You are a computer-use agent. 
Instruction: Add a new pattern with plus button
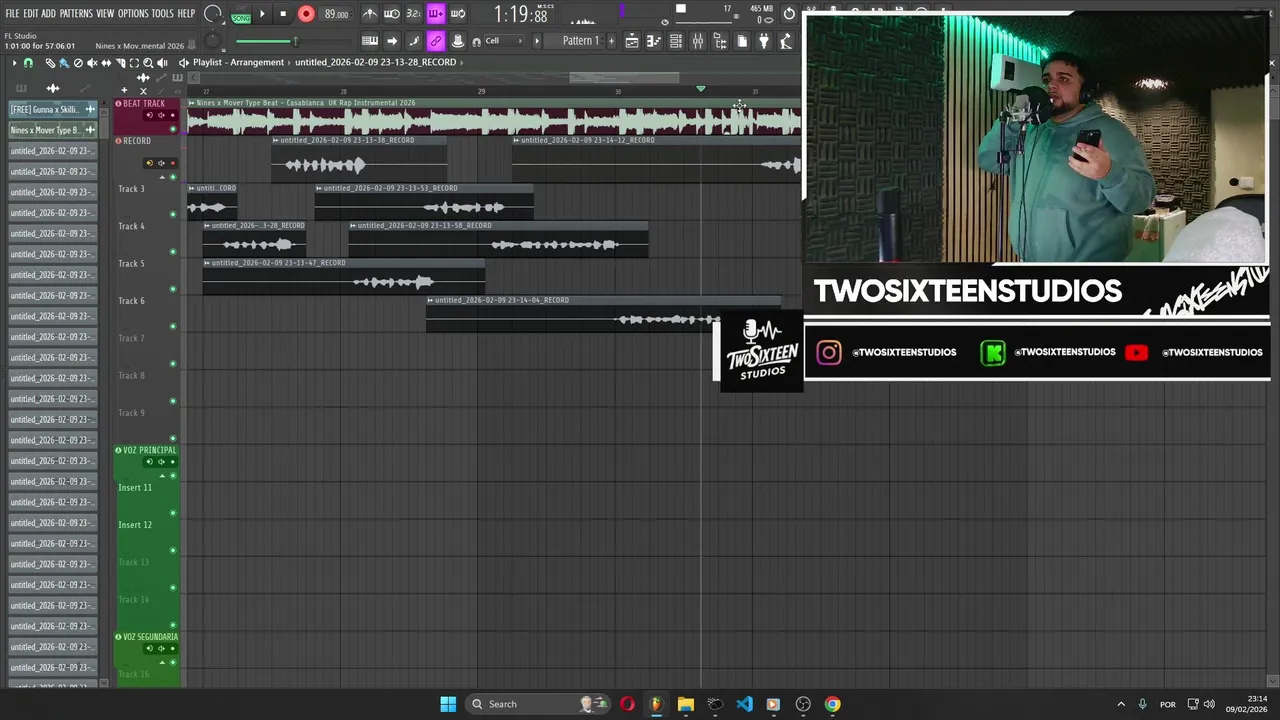pos(611,41)
